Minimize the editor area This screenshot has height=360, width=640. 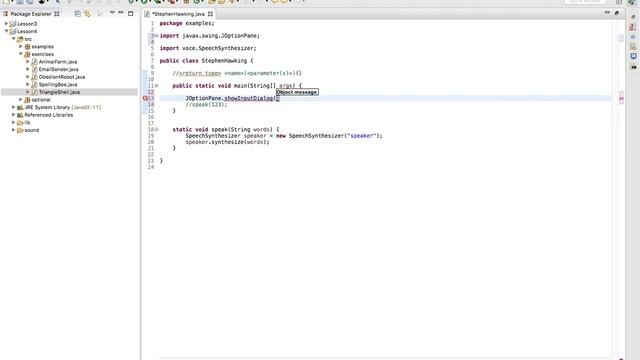[x=607, y=13]
